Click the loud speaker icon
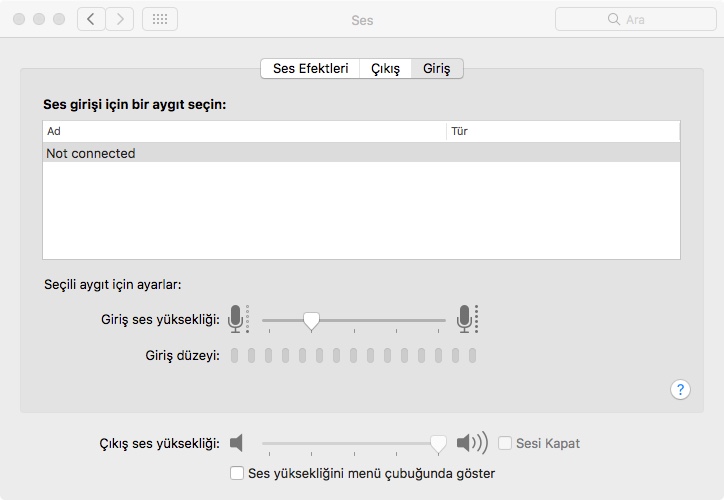This screenshot has height=500, width=724. click(471, 443)
